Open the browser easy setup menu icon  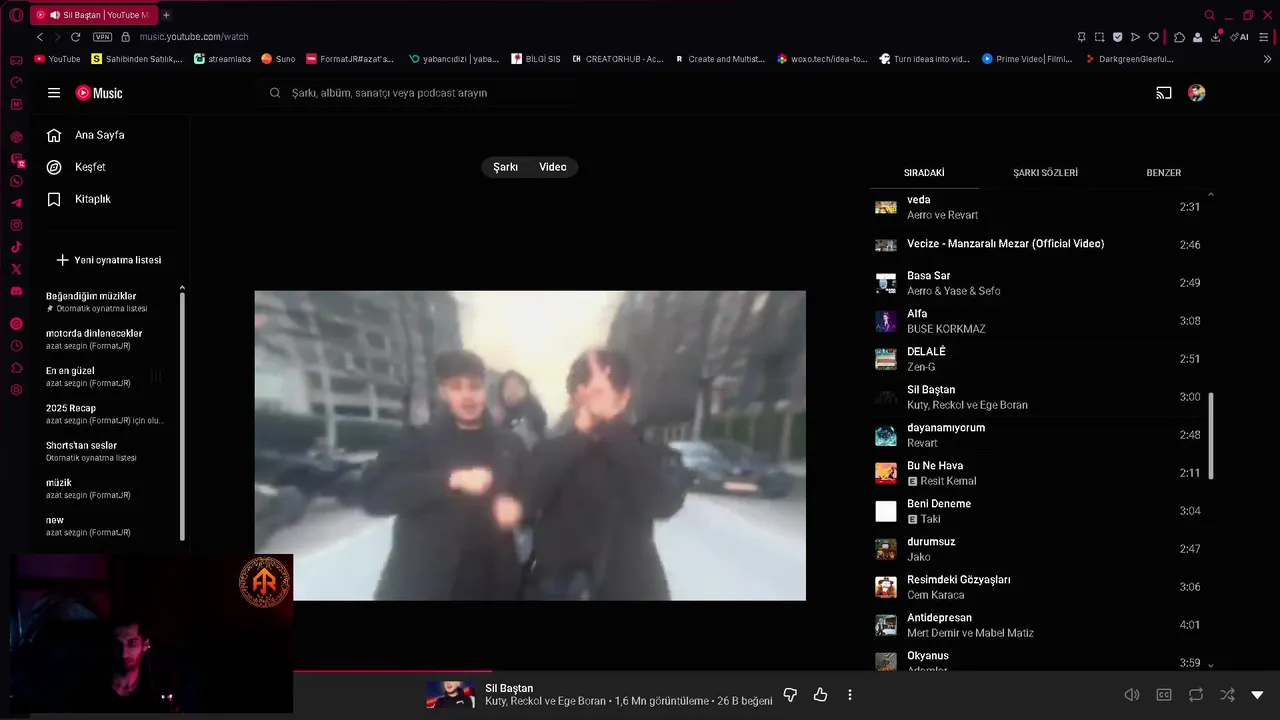(1264, 37)
